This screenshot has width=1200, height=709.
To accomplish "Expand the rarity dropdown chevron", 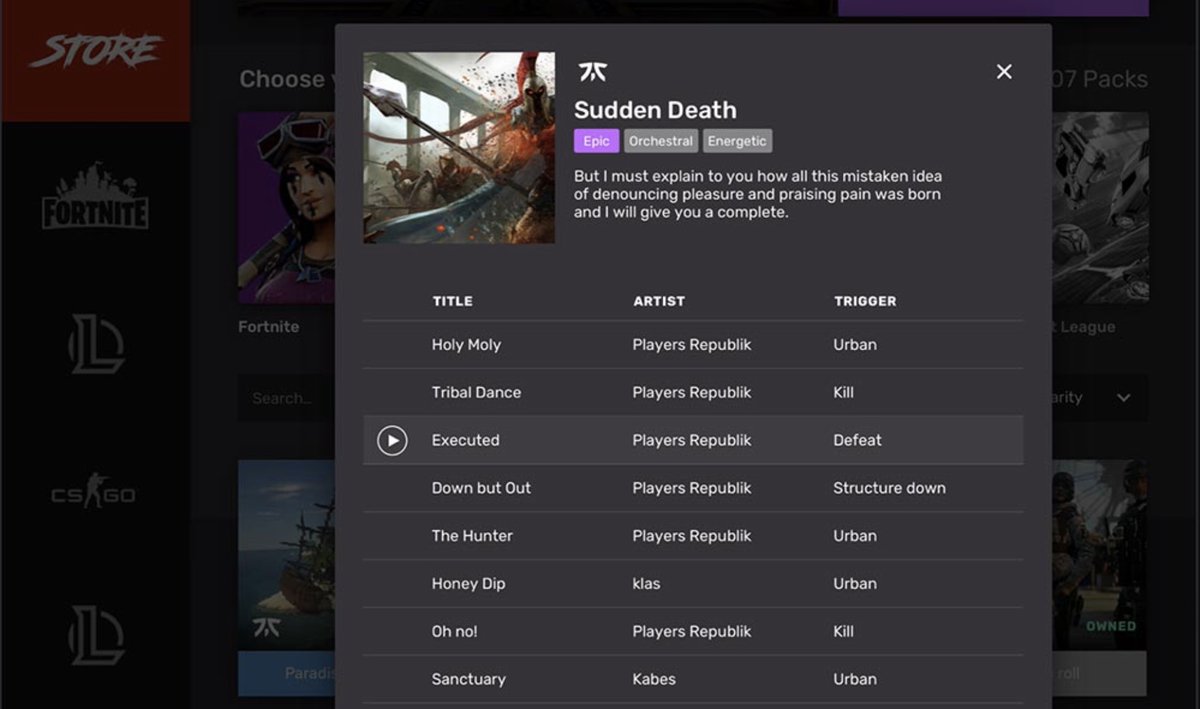I will coord(1123,398).
